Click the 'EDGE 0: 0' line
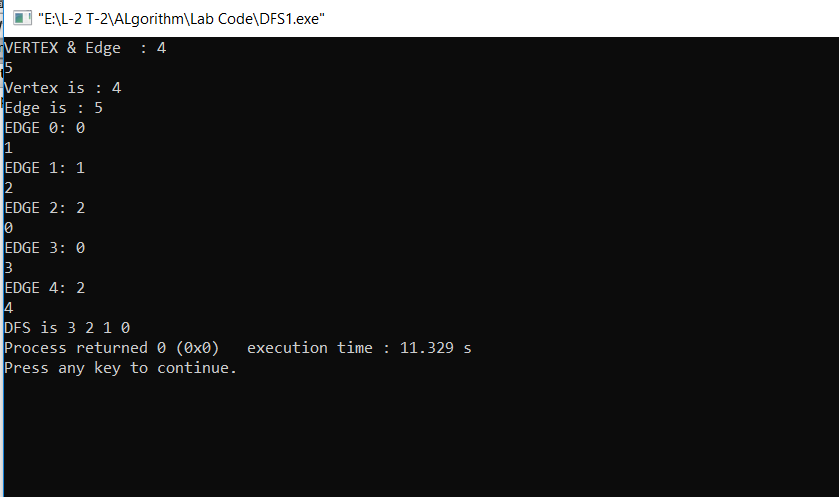Screen dimensions: 839x497 click(44, 128)
